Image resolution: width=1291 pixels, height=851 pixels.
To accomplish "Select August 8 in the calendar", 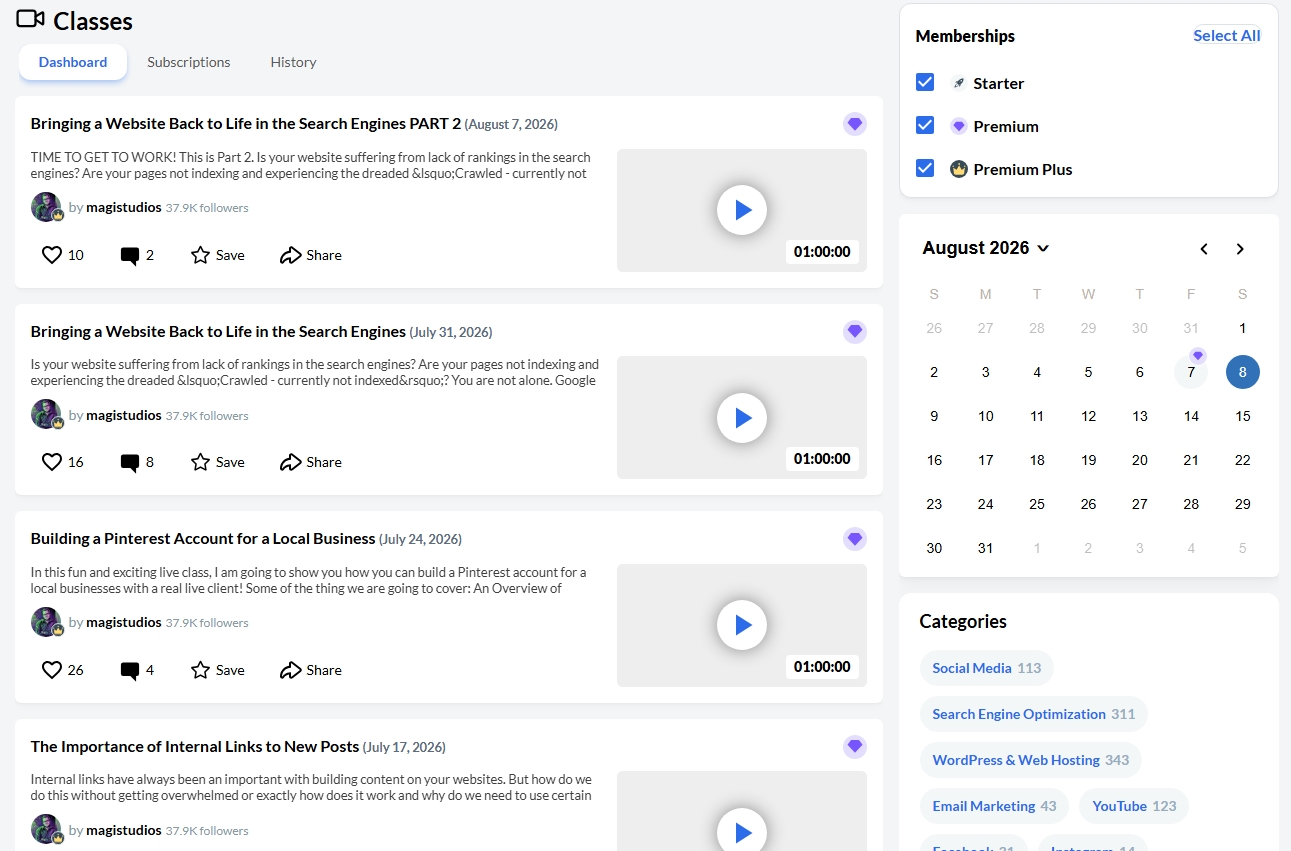I will tap(1243, 372).
